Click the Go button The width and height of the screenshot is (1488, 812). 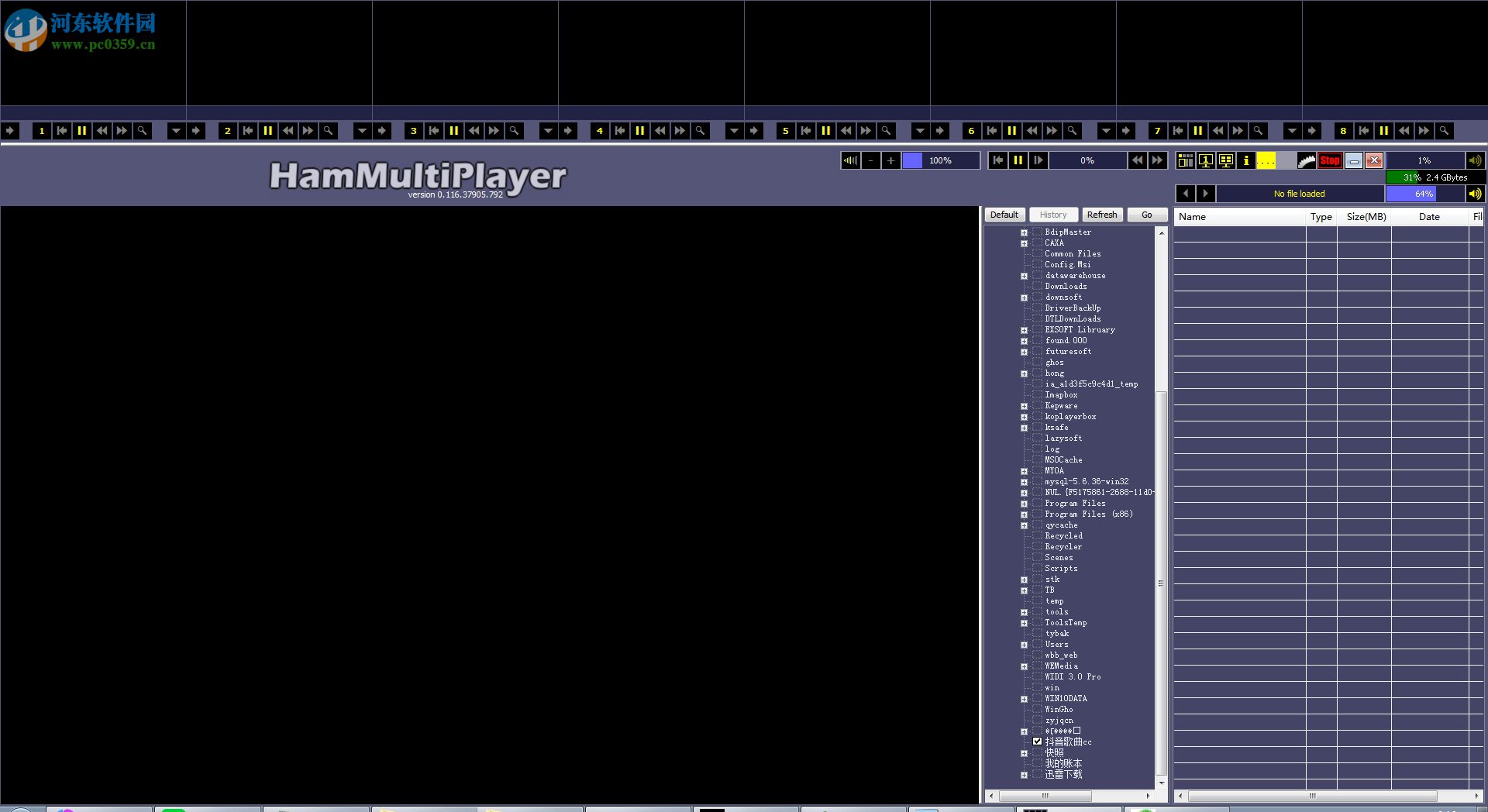pos(1147,215)
